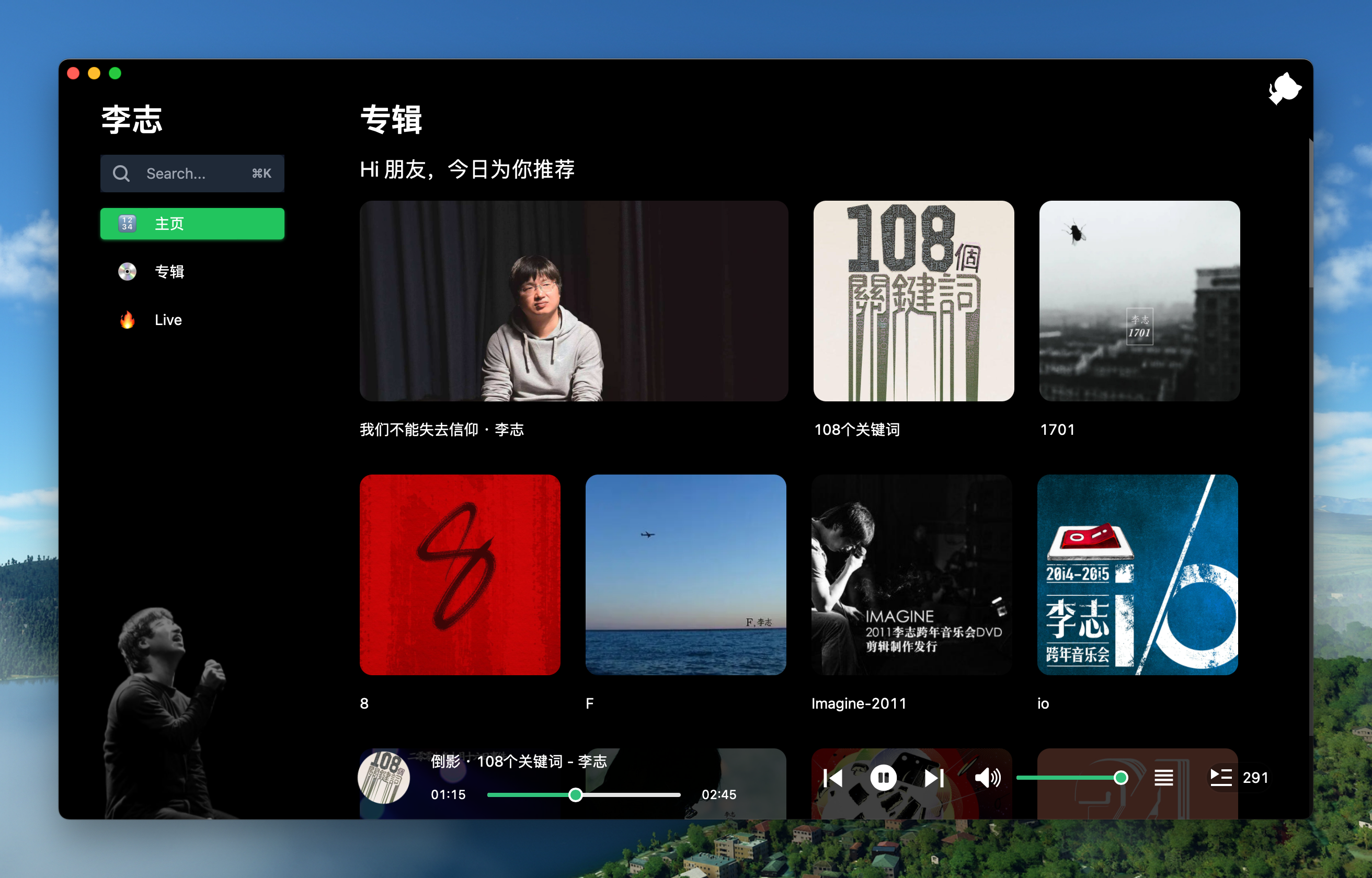The width and height of the screenshot is (1372, 878).
Task: Skip to the next track
Action: (x=933, y=778)
